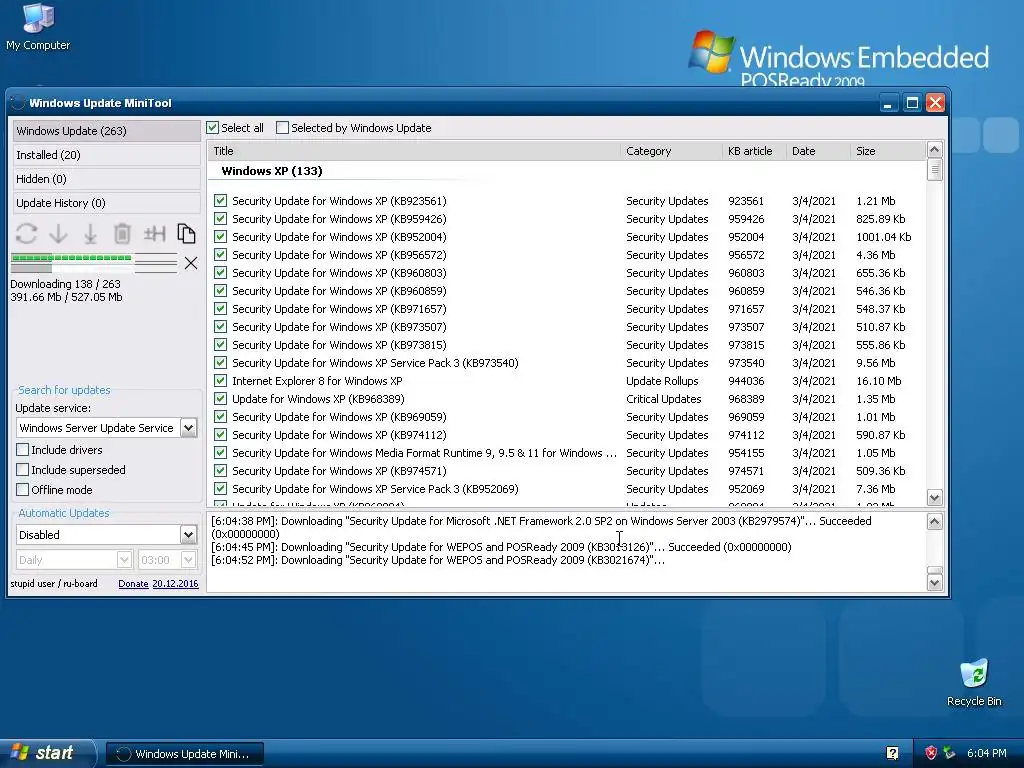The image size is (1024, 768).
Task: Open the Recycle Bin desktop icon
Action: (x=974, y=683)
